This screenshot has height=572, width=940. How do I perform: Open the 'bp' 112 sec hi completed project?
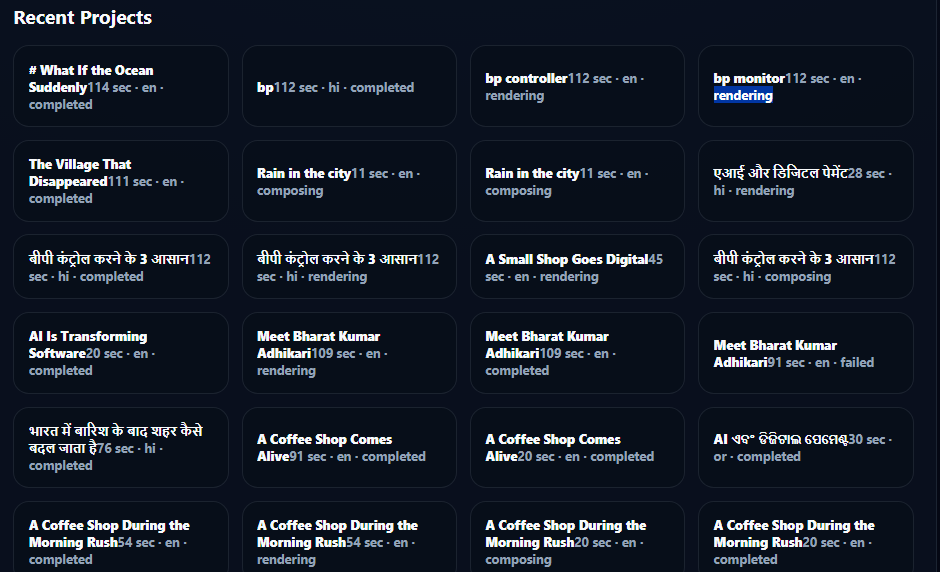pos(349,86)
